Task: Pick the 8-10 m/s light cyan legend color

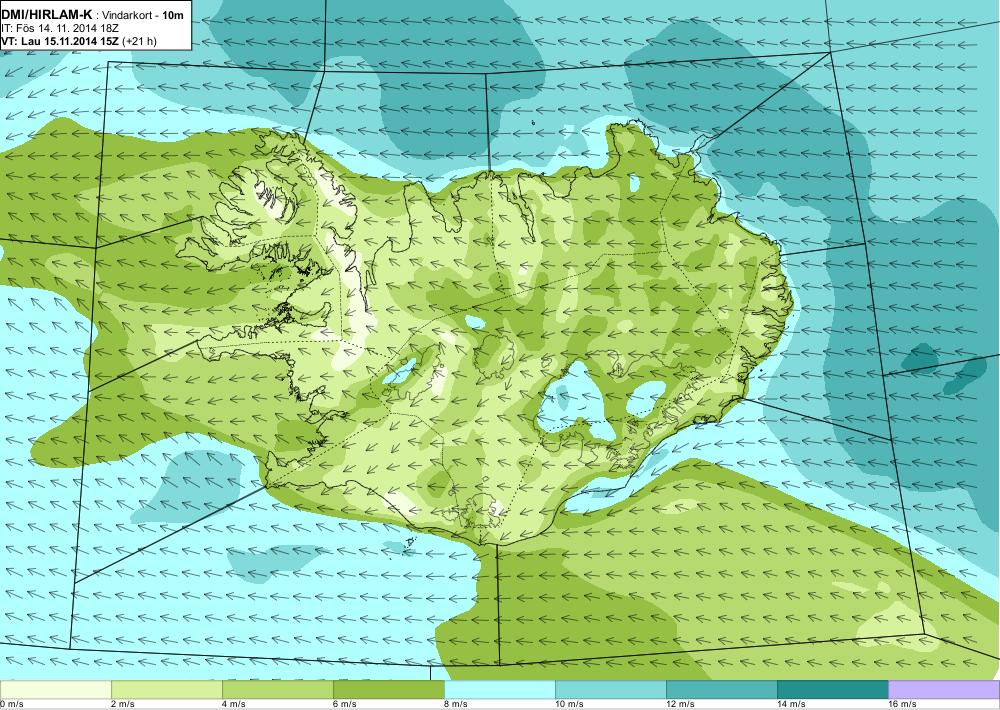Action: [x=499, y=689]
